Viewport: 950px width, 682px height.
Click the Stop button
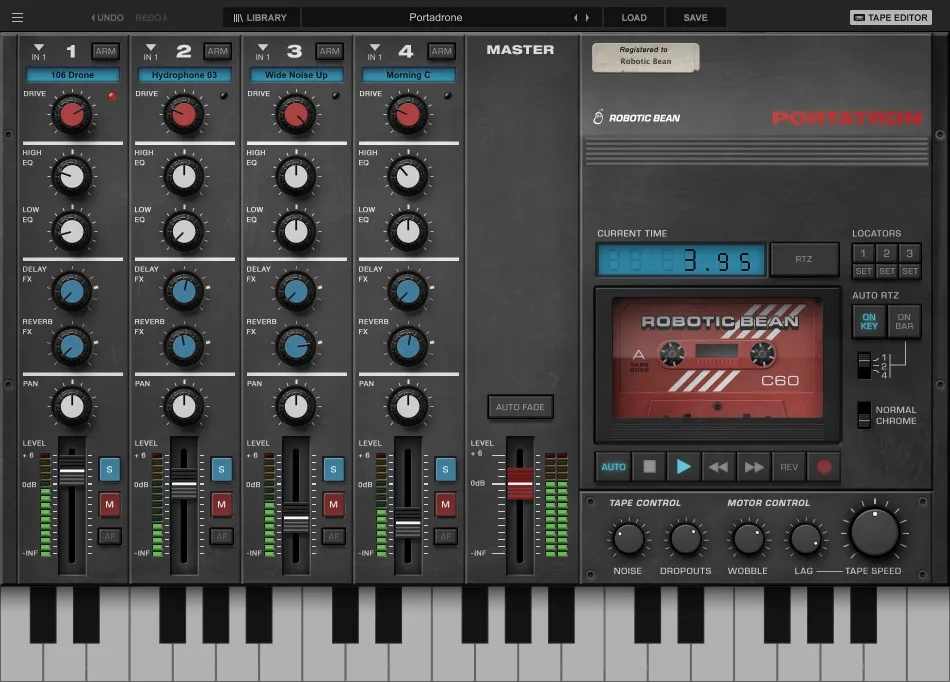[x=649, y=467]
